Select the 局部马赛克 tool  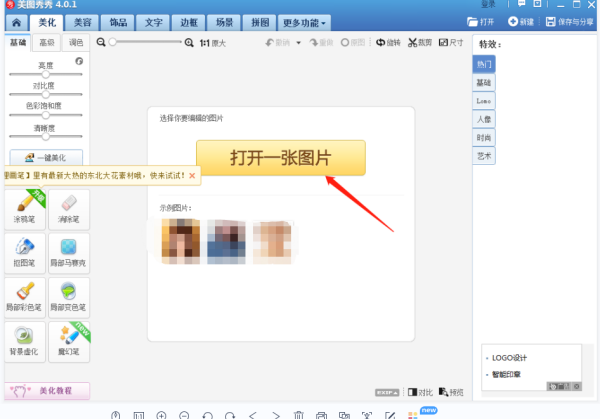(x=69, y=253)
